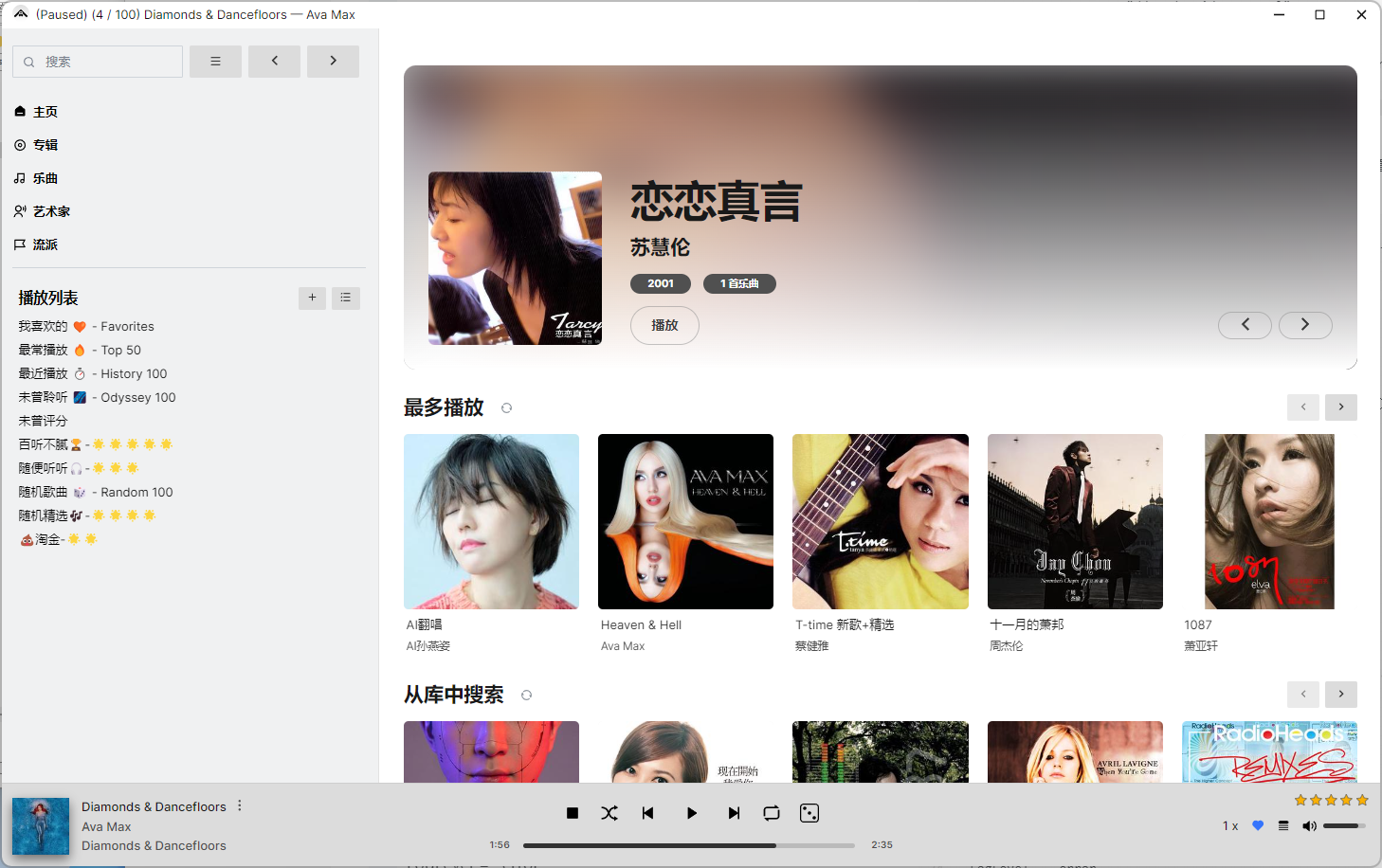This screenshot has height=868, width=1382.
Task: Click the stop playback button
Action: (x=573, y=813)
